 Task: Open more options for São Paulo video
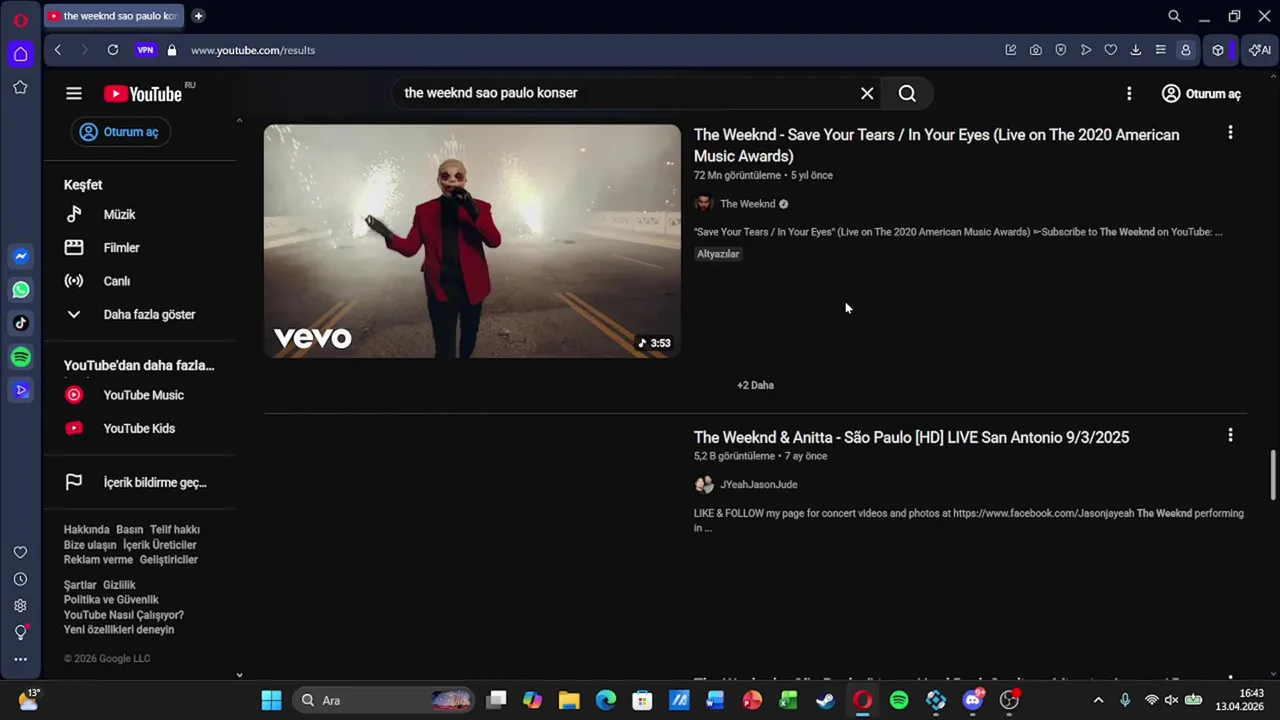[x=1230, y=435]
